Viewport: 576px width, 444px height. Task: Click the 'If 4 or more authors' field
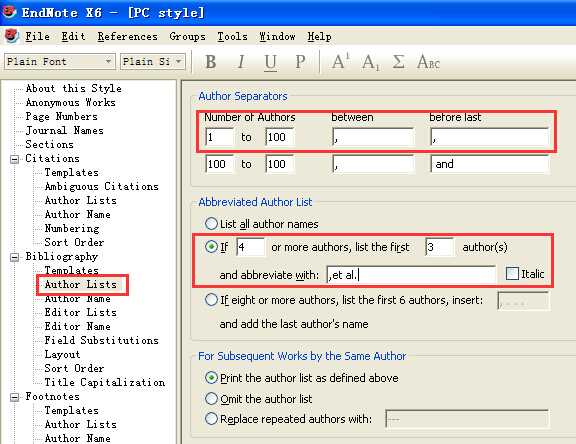[251, 247]
